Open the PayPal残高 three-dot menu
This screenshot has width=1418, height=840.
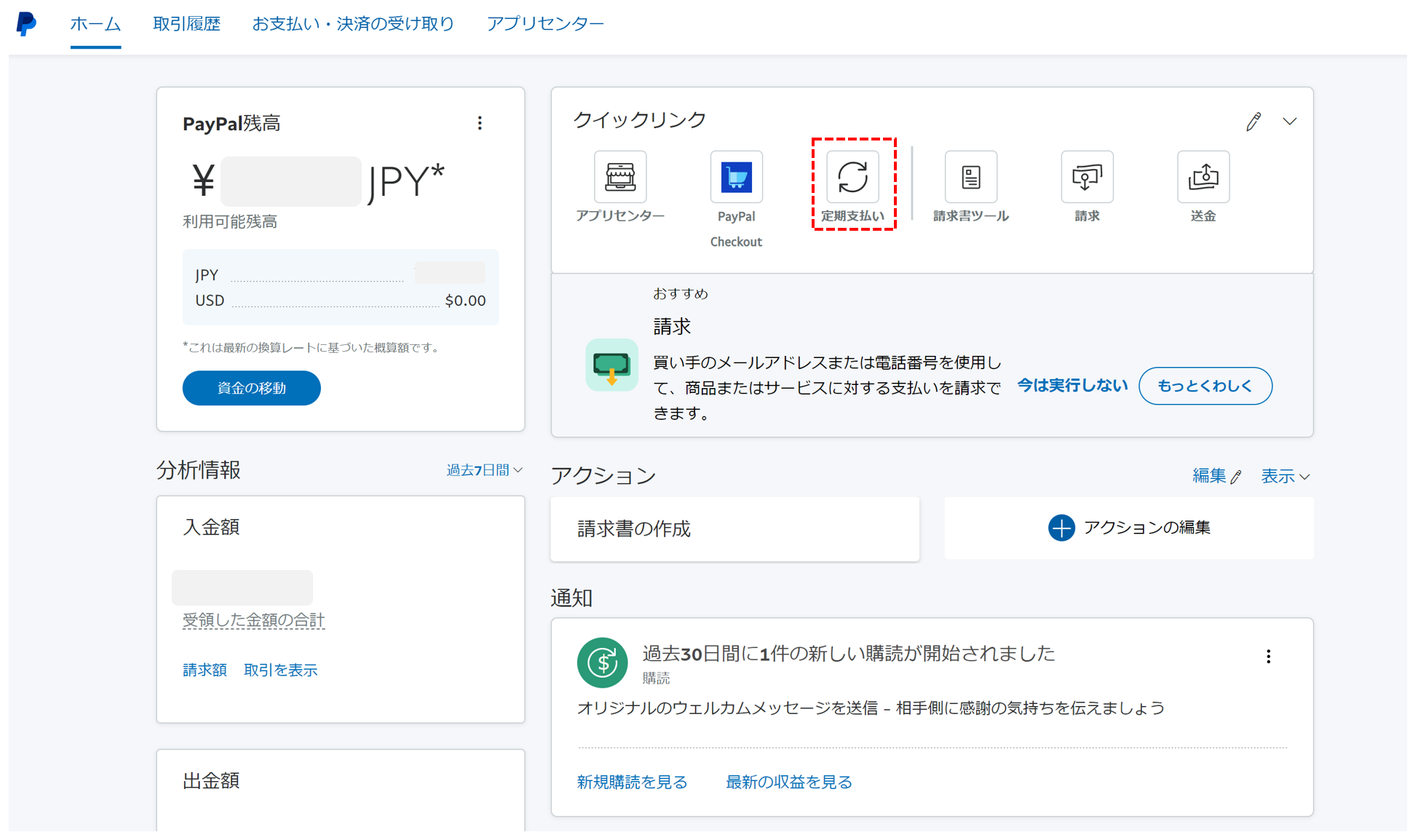point(480,123)
